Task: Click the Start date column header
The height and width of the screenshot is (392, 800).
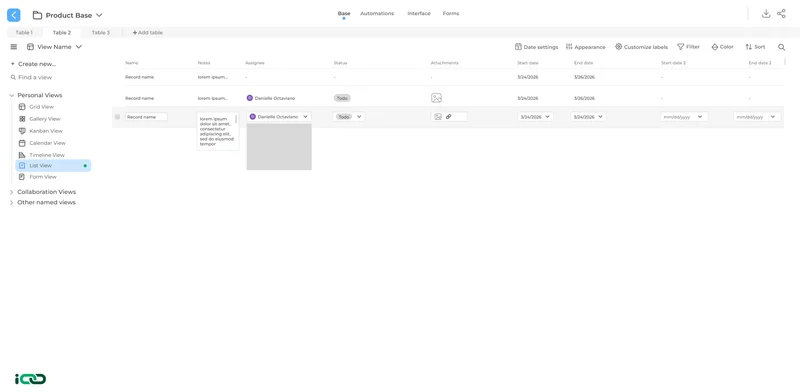Action: point(528,63)
